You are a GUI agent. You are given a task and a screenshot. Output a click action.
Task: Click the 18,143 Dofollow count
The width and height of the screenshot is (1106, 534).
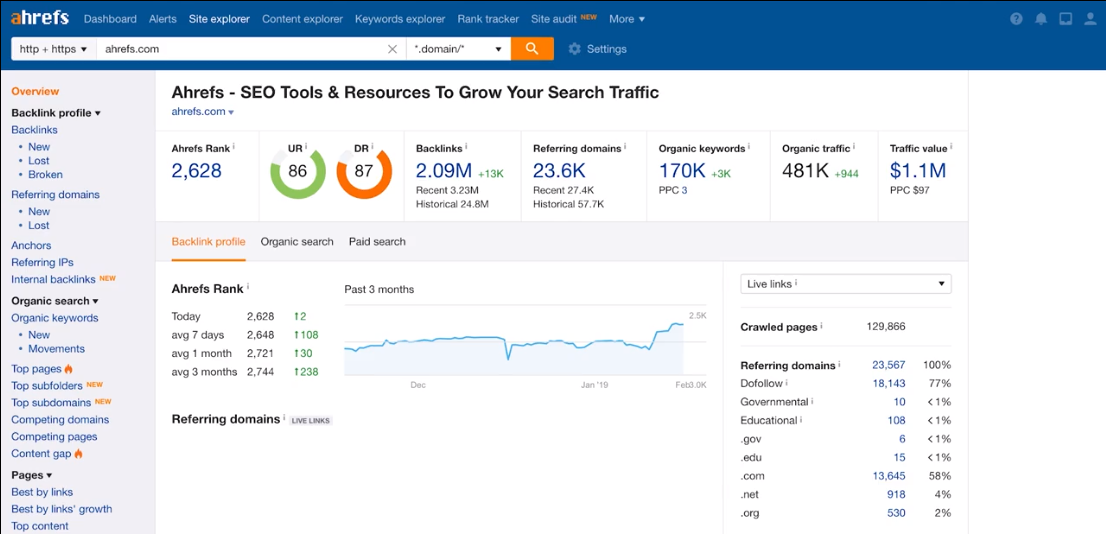(x=889, y=383)
